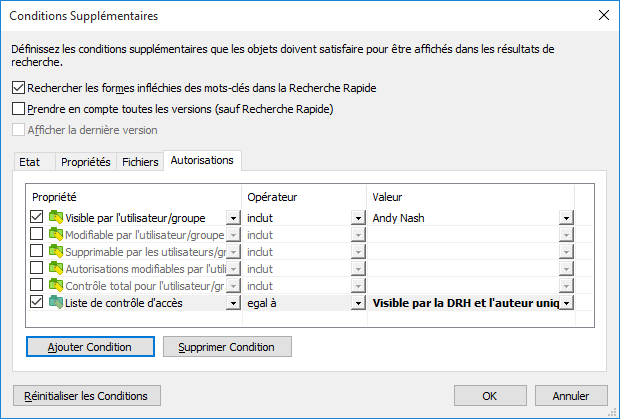
Task: Click the icon beside Contrôle total row
Action: 56,285
